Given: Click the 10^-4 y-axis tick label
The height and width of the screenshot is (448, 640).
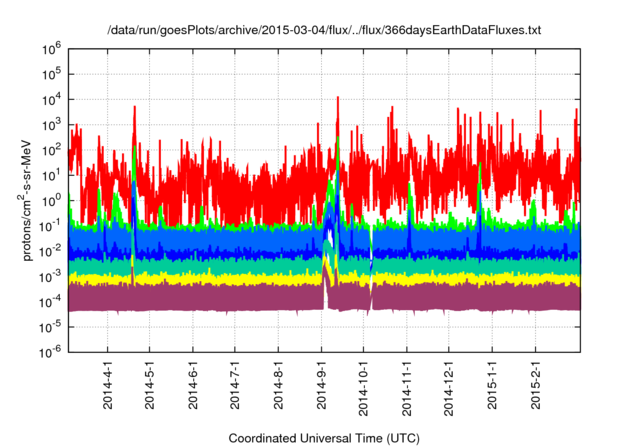Looking at the screenshot, I should [50, 302].
